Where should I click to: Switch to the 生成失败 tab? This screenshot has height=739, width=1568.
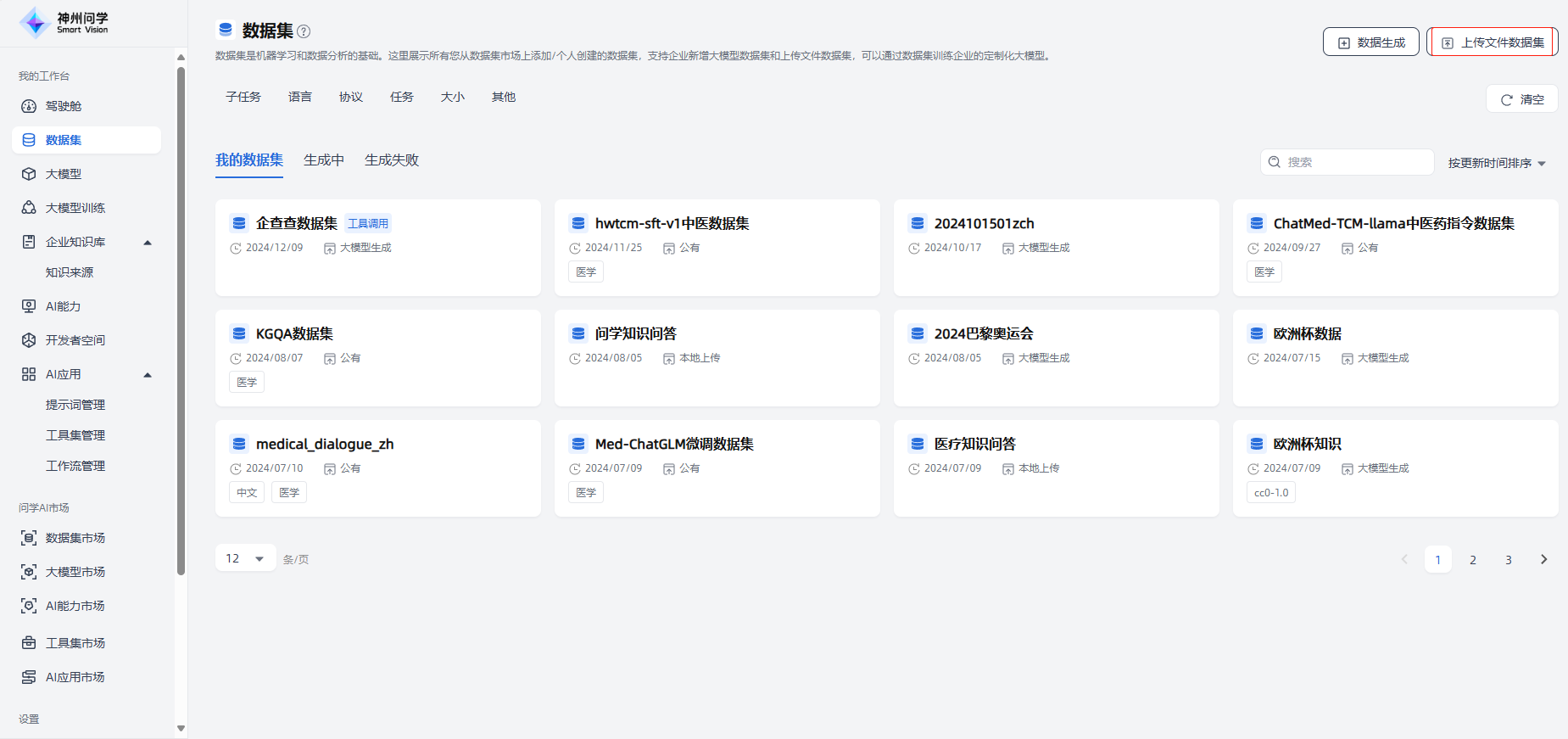point(392,160)
